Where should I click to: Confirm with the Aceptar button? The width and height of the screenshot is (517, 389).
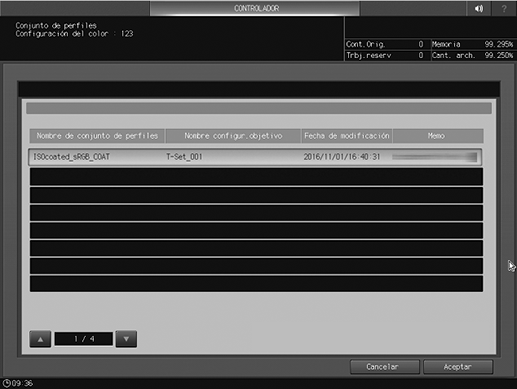[458, 367]
